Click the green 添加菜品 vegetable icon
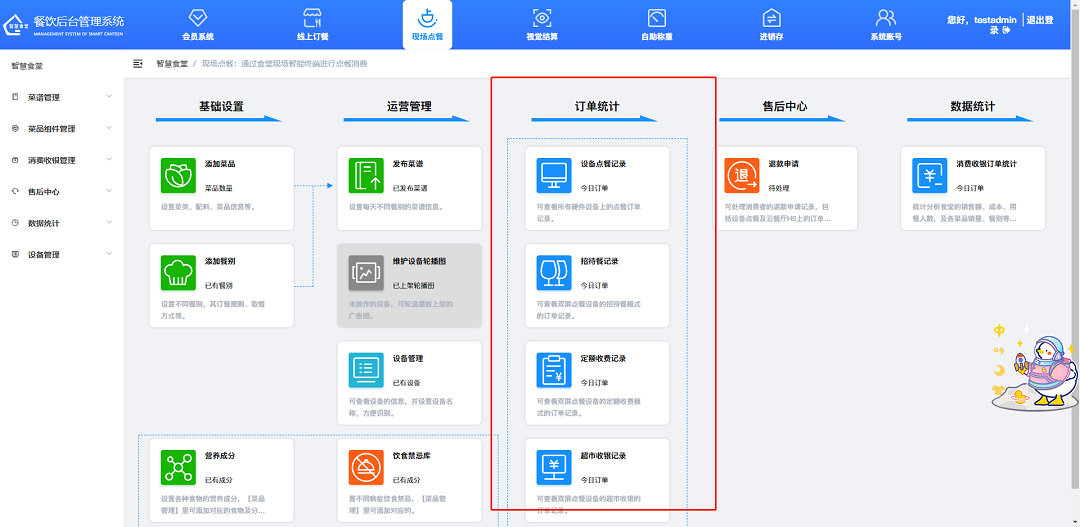 [178, 175]
